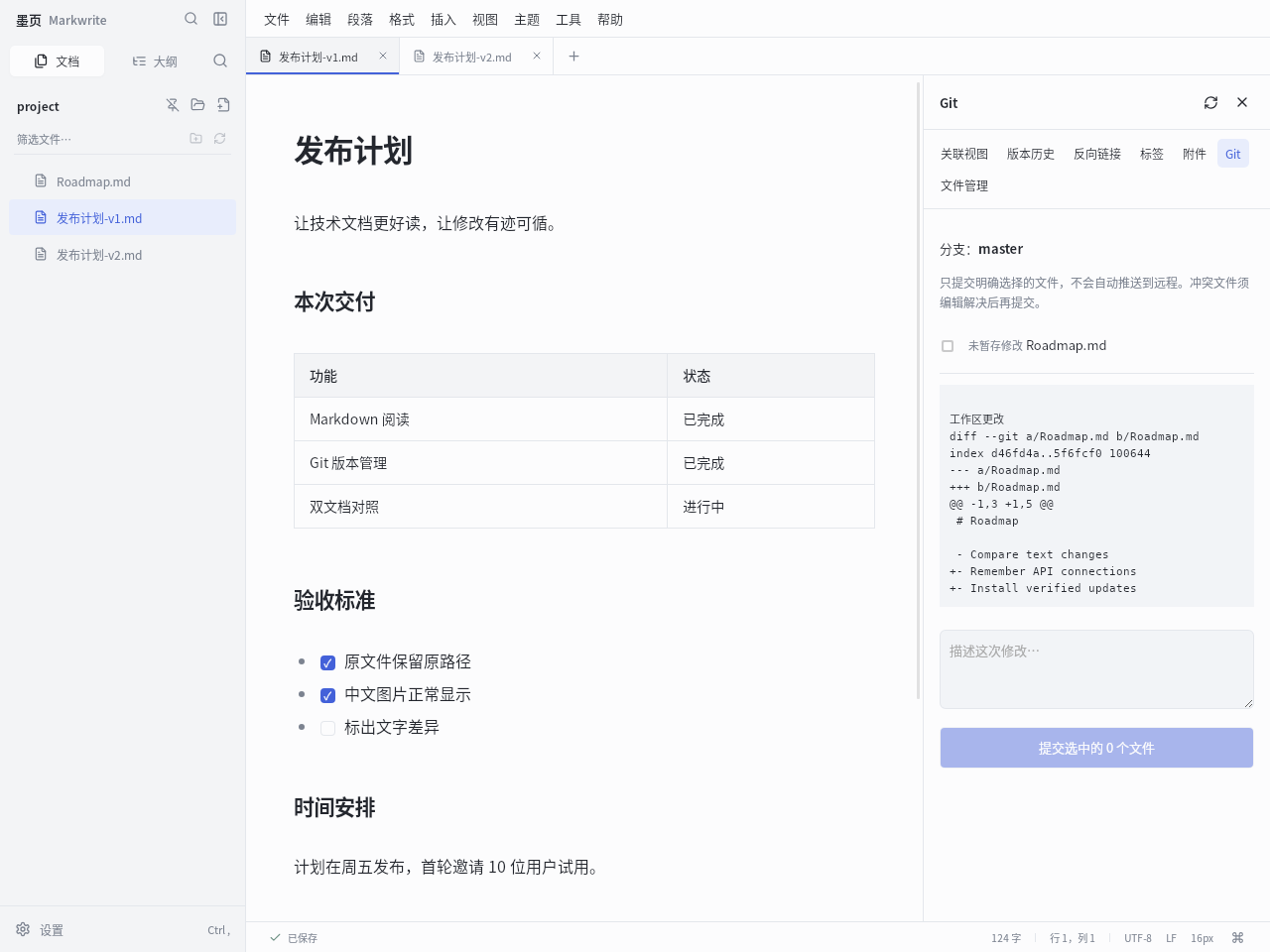Uncheck the 原文件保留原路径 task checkbox
1270x952 pixels.
pos(327,662)
